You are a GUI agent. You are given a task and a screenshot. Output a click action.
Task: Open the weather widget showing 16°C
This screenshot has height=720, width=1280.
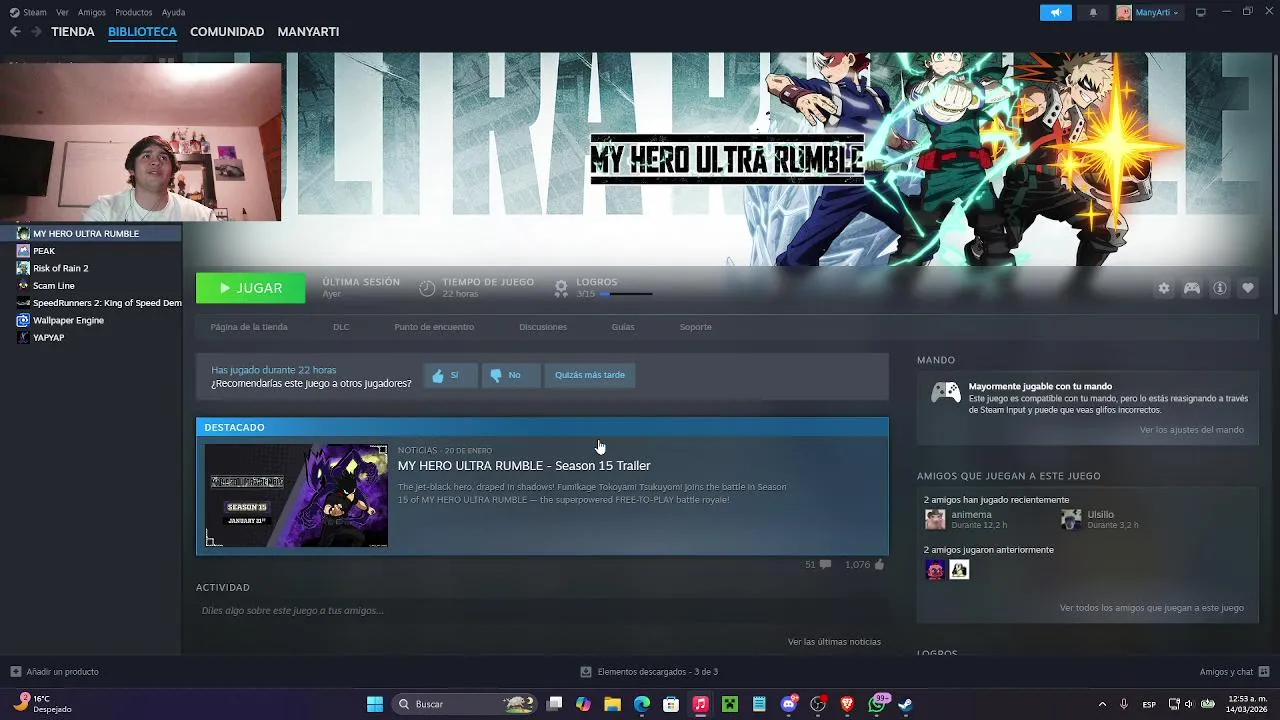(x=43, y=704)
